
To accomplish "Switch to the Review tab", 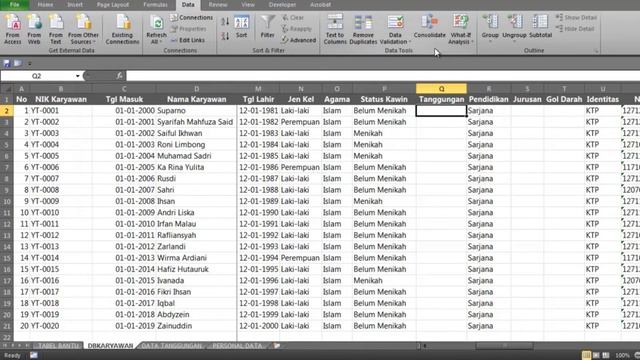I will click(x=218, y=5).
